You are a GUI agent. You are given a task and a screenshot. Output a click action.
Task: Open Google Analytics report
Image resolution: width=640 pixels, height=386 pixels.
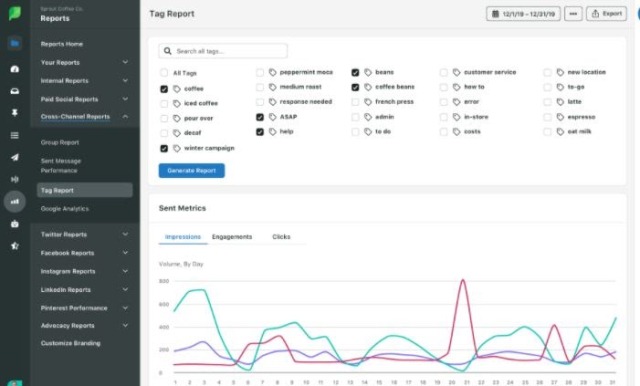pyautogui.click(x=65, y=209)
